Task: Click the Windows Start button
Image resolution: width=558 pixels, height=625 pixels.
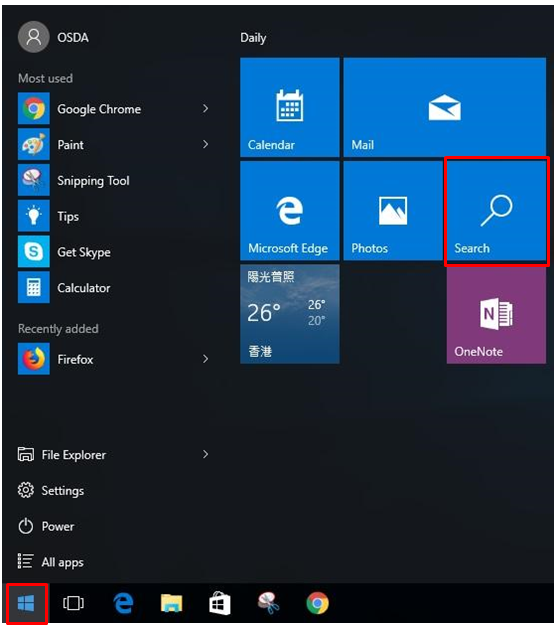Action: 26,603
